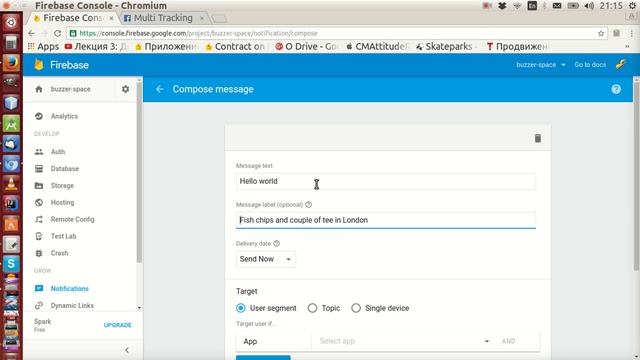Click the Message label input field
The width and height of the screenshot is (640, 360).
click(x=386, y=220)
